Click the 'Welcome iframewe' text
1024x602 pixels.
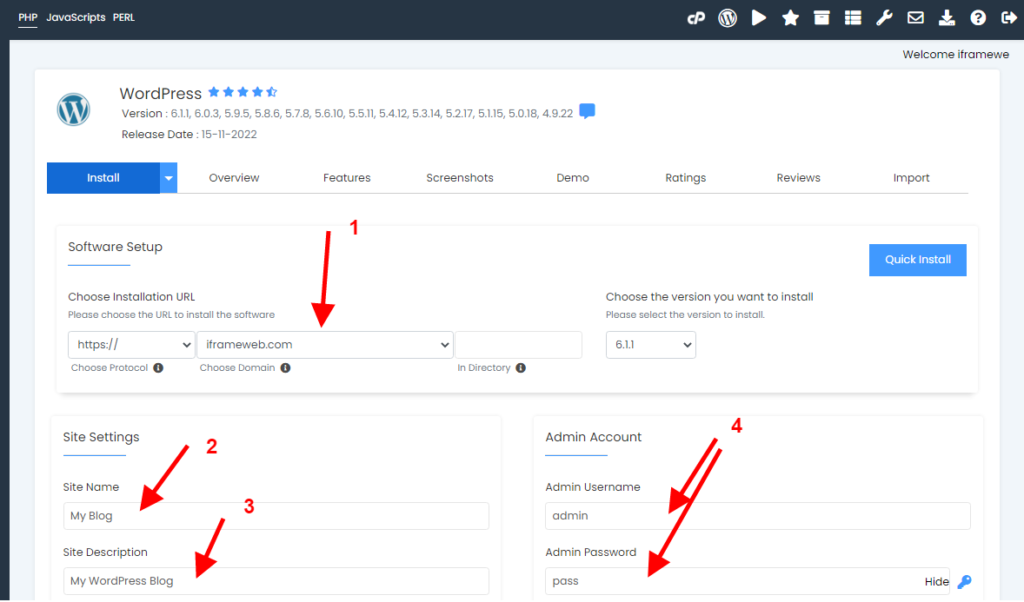[955, 54]
